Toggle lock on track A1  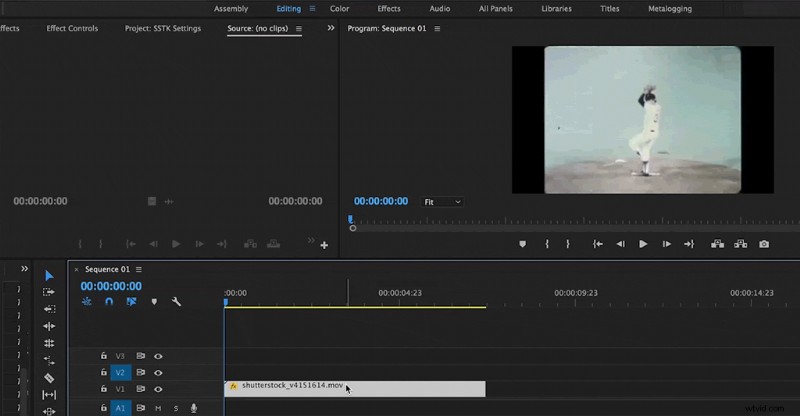pos(104,407)
